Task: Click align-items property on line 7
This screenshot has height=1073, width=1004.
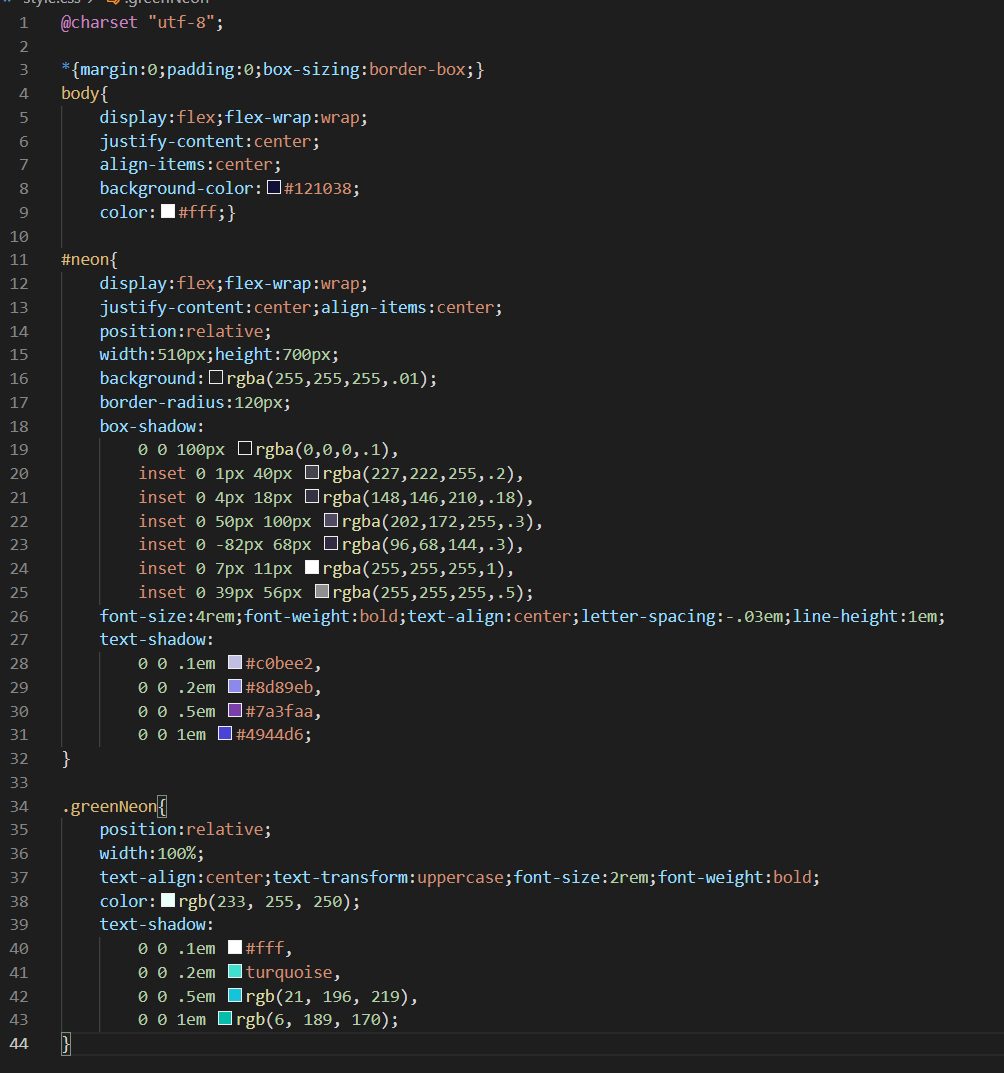Action: click(153, 164)
